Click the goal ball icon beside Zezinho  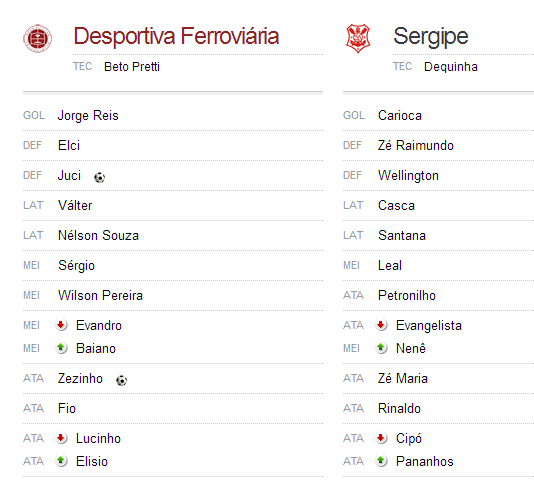[122, 380]
